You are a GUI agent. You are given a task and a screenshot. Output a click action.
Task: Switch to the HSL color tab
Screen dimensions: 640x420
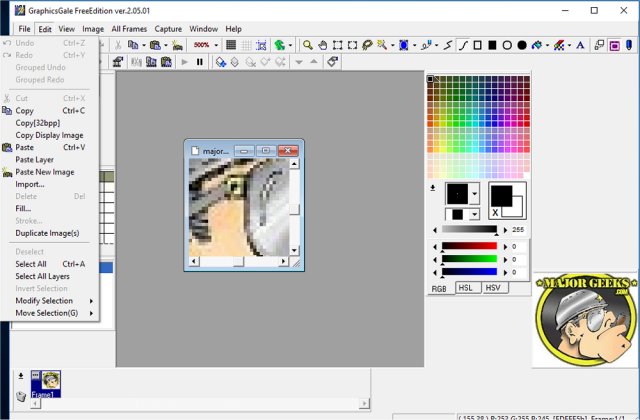(x=466, y=288)
